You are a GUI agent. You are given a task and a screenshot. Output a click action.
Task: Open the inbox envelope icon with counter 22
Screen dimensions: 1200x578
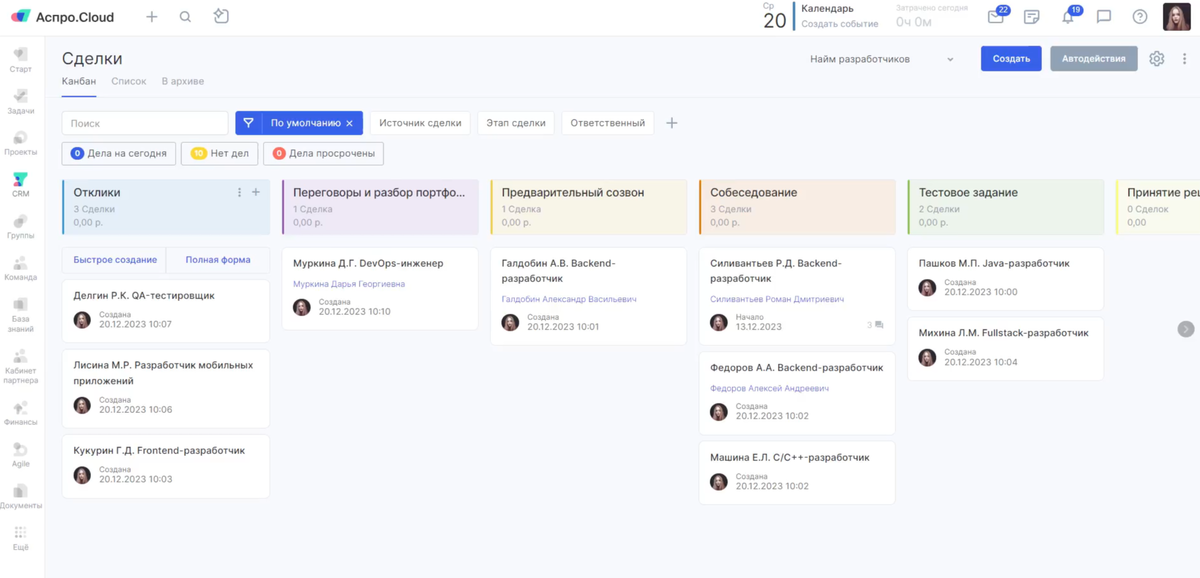click(x=996, y=16)
